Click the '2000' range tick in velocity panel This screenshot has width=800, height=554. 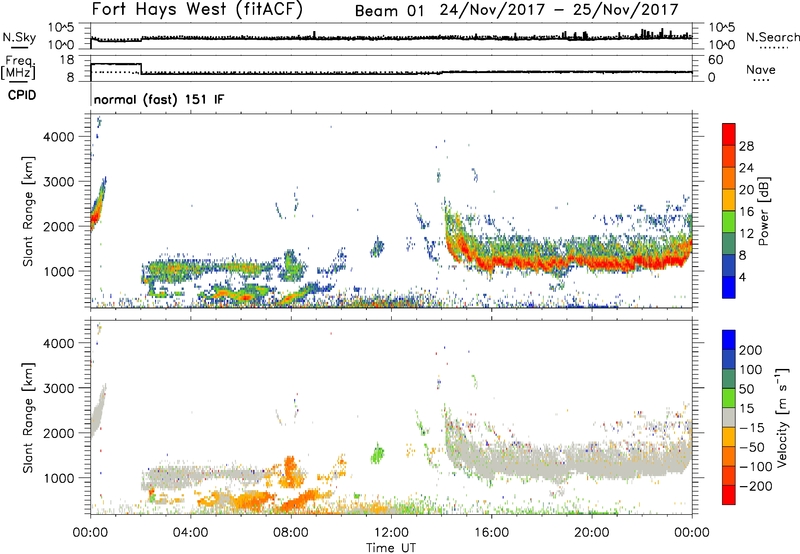pyautogui.click(x=59, y=433)
